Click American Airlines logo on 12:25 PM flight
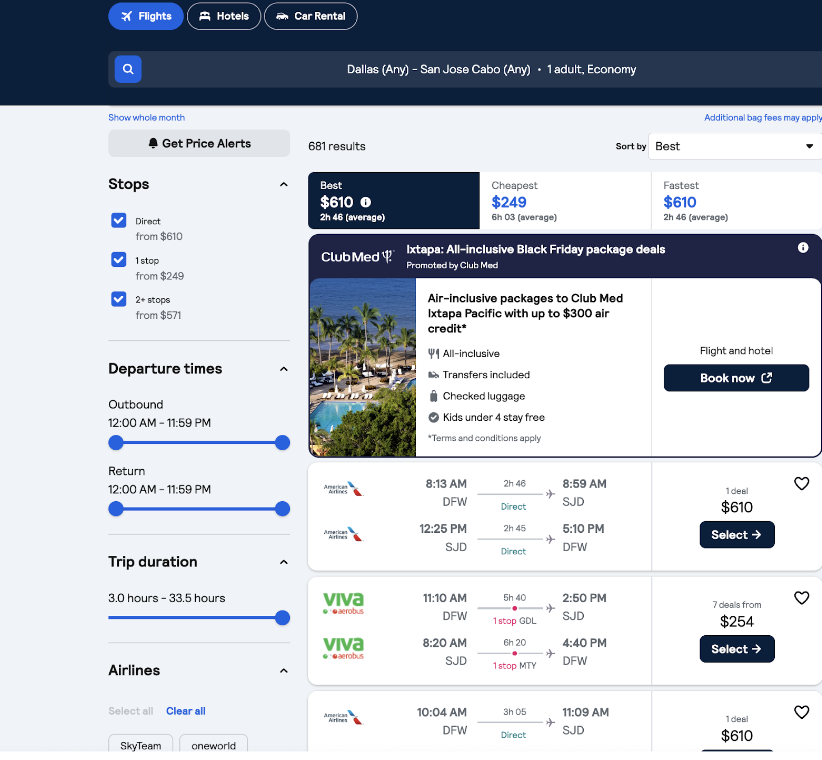Image resolution: width=822 pixels, height=760 pixels. point(343,534)
